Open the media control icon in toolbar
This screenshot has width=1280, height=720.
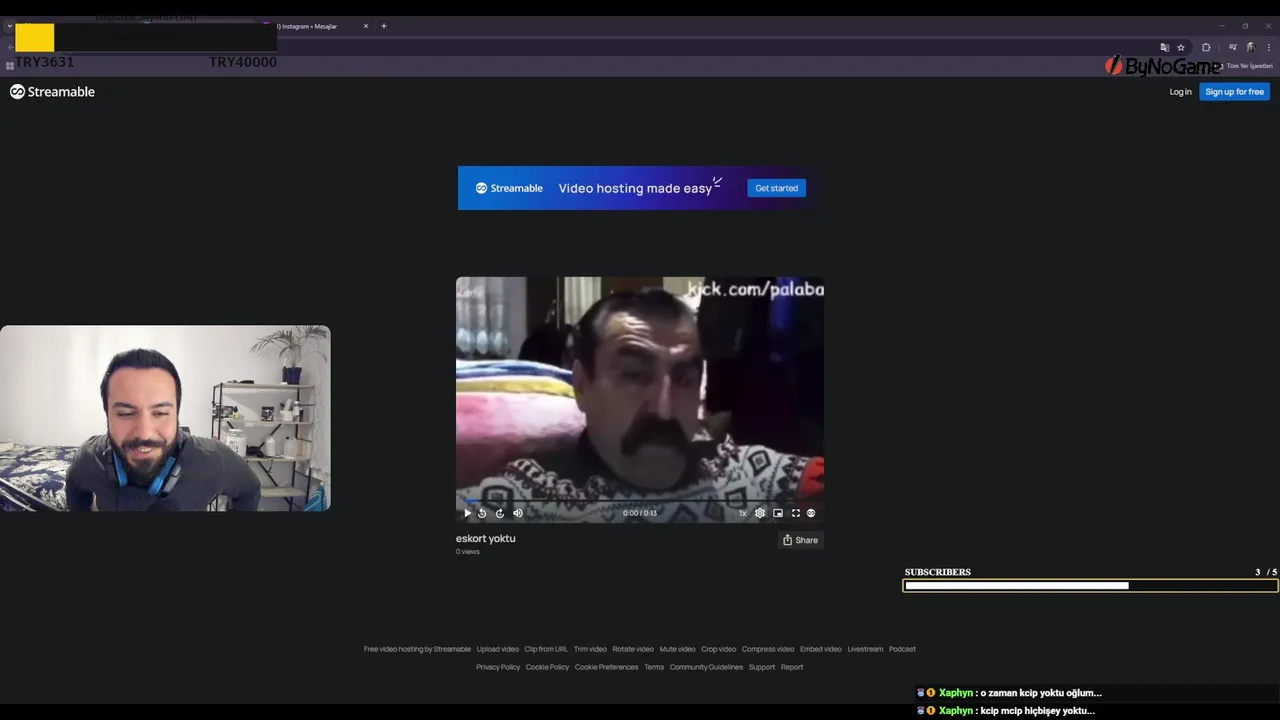(1233, 47)
